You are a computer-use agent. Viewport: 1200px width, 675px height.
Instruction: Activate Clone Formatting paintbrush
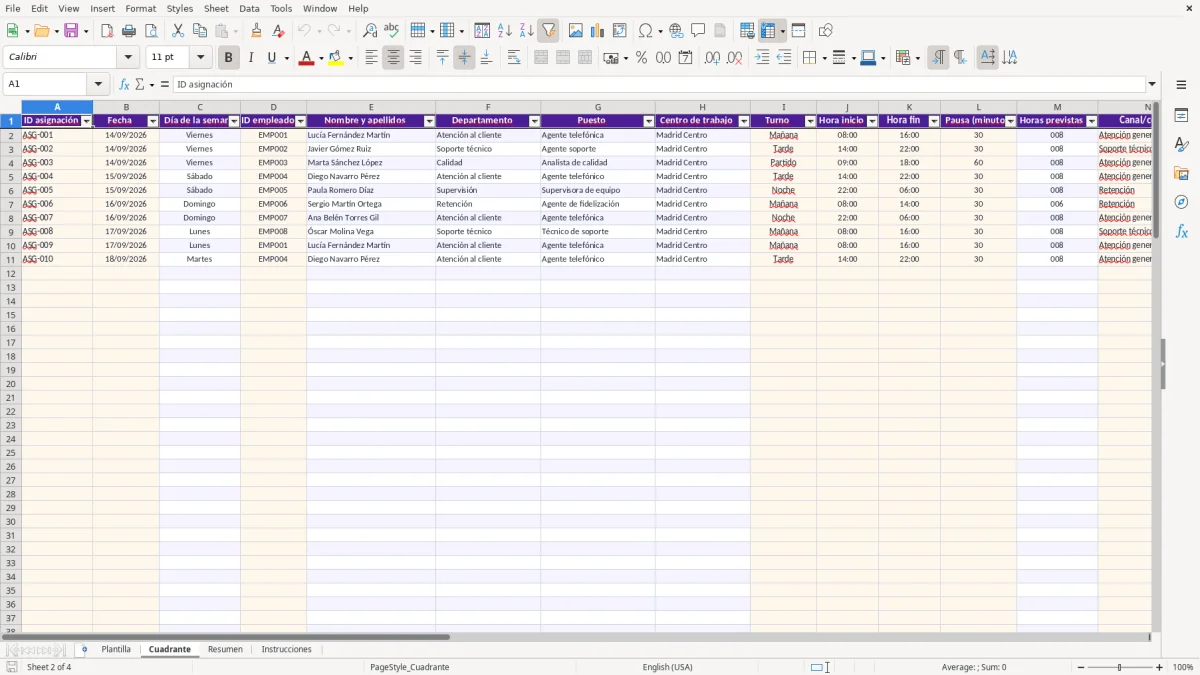point(257,30)
